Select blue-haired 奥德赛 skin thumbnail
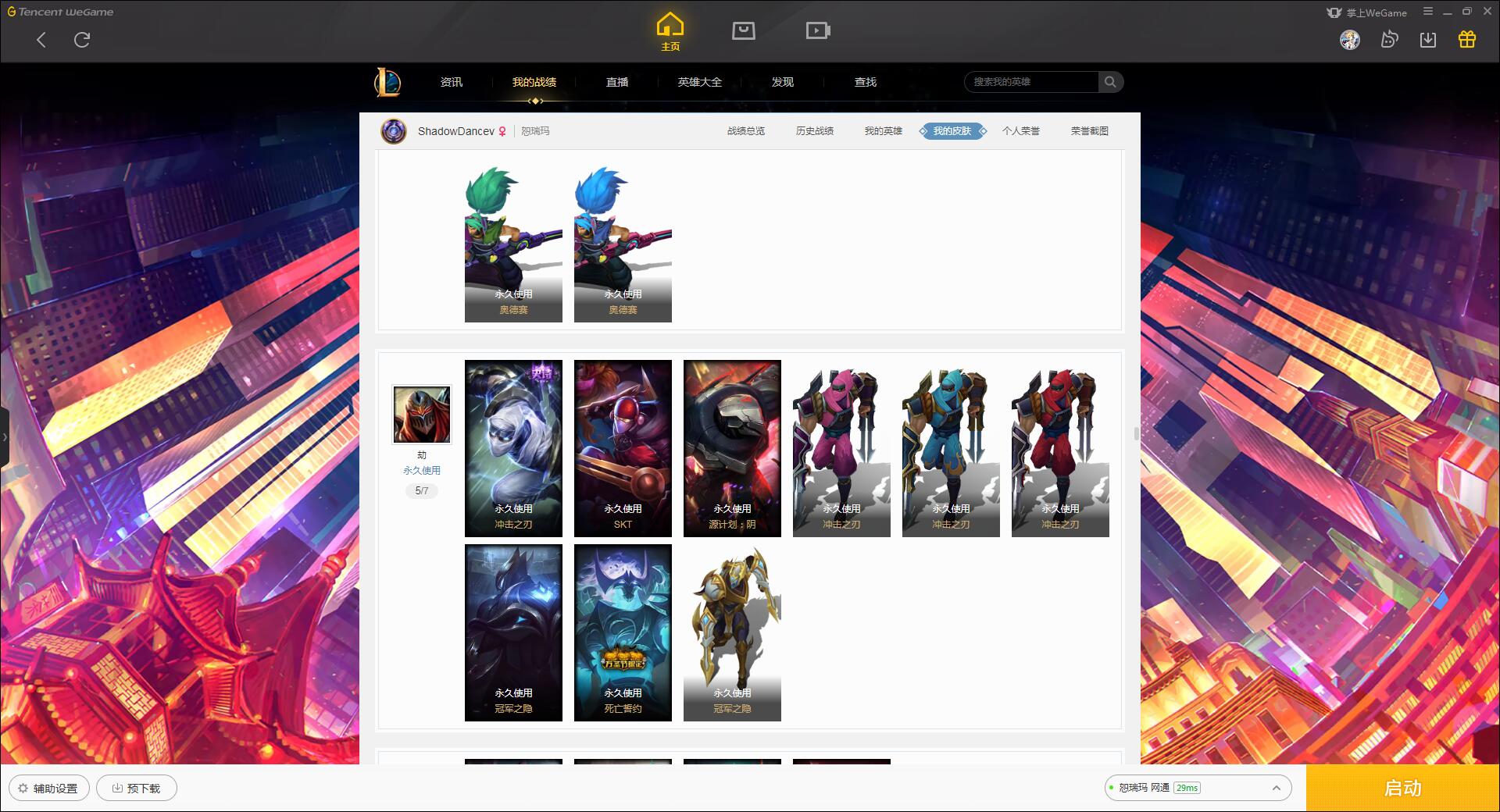The height and width of the screenshot is (812, 1500). [623, 244]
